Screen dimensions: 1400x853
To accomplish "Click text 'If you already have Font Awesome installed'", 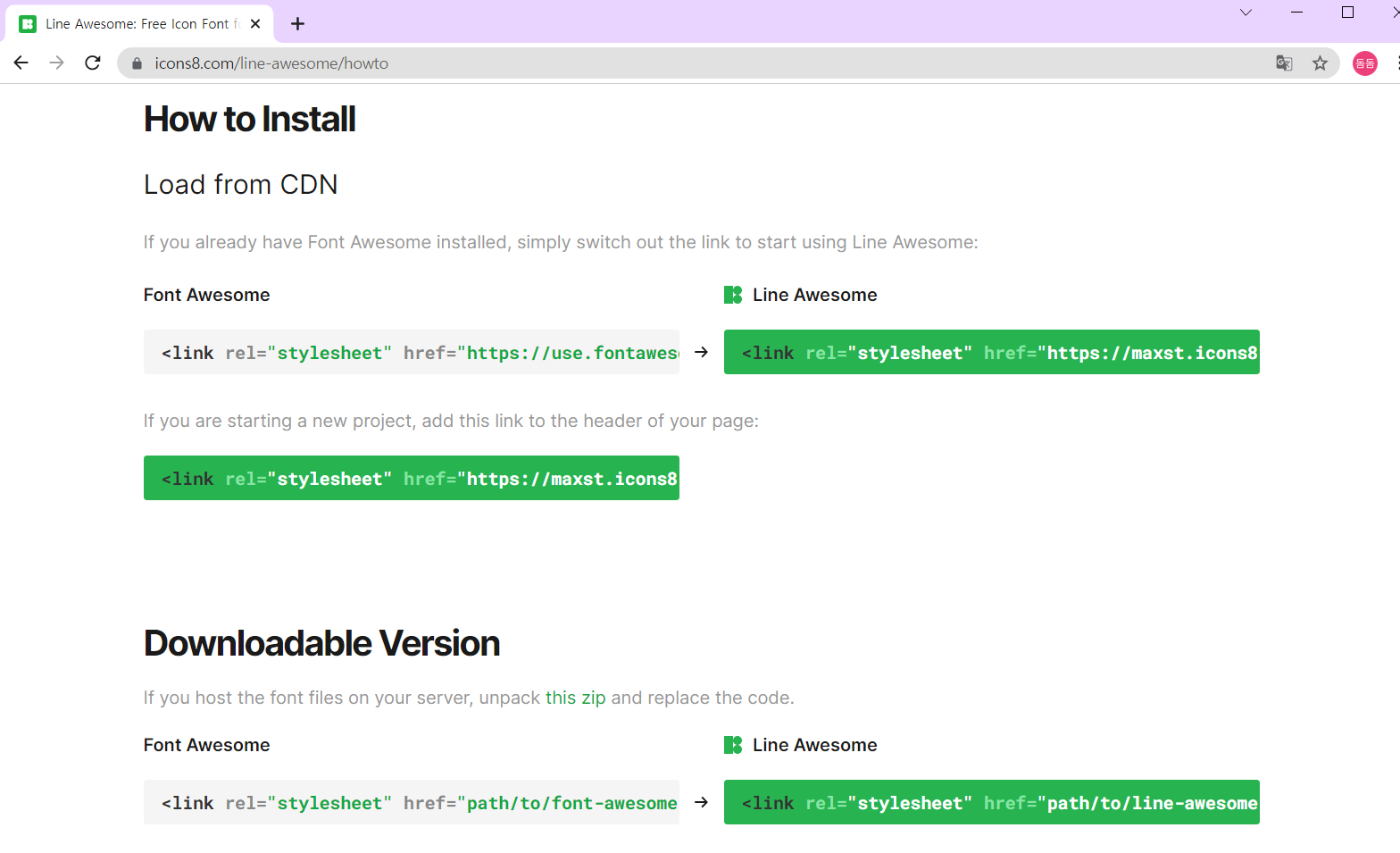I will (328, 242).
